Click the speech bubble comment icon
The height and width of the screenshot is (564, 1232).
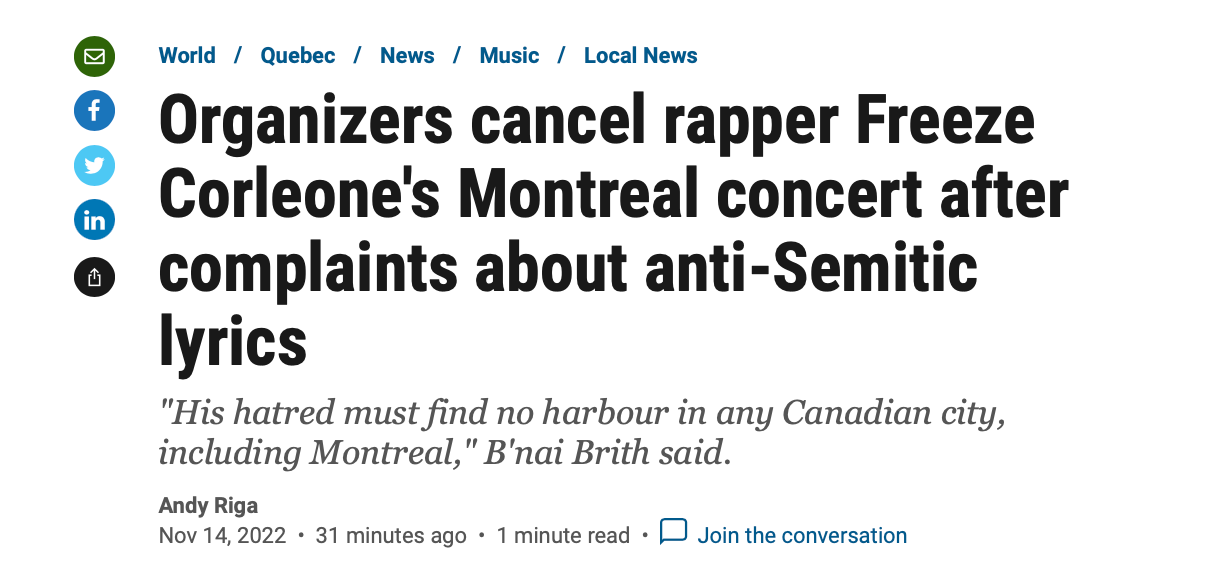coord(673,532)
